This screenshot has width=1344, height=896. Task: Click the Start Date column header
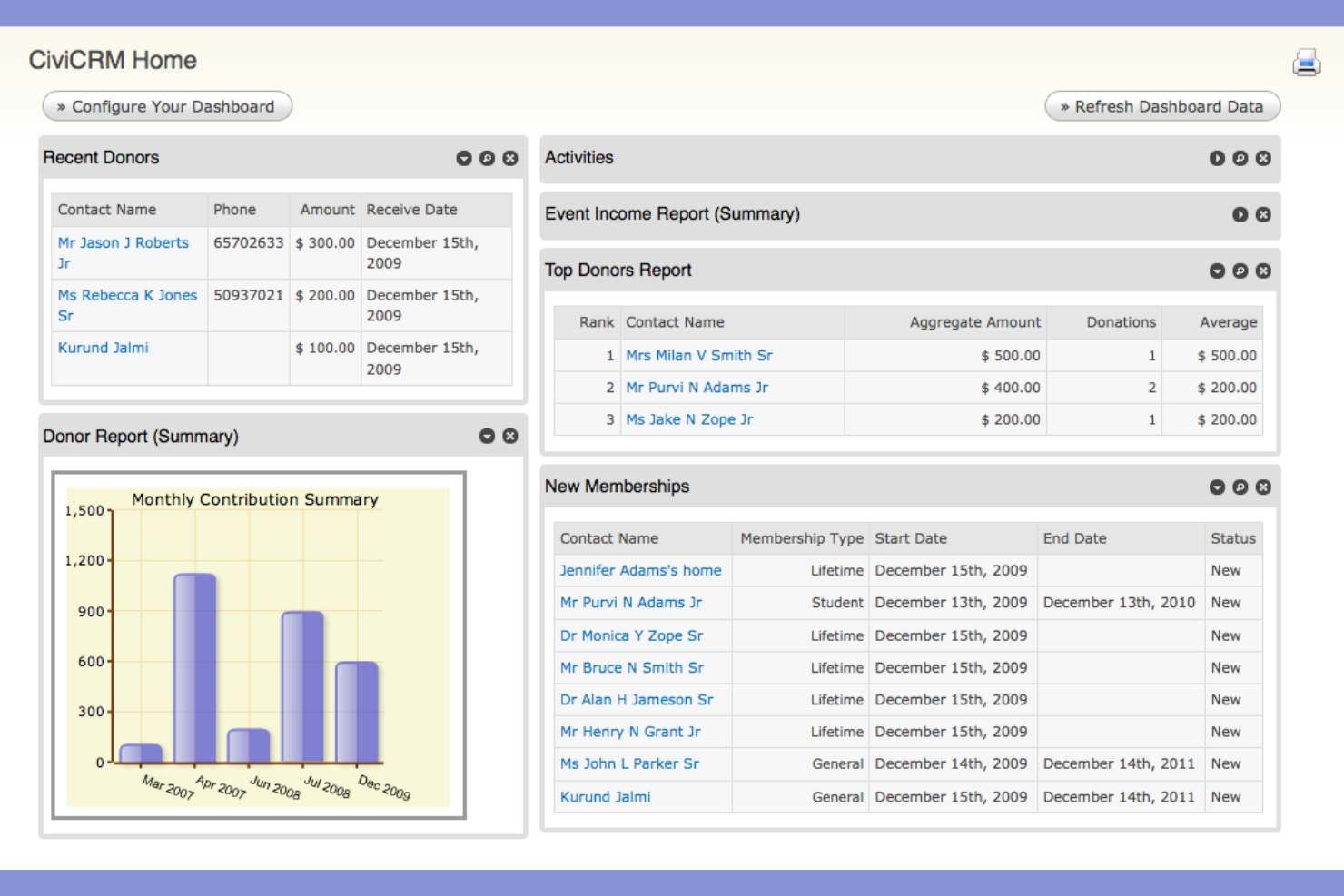(911, 538)
